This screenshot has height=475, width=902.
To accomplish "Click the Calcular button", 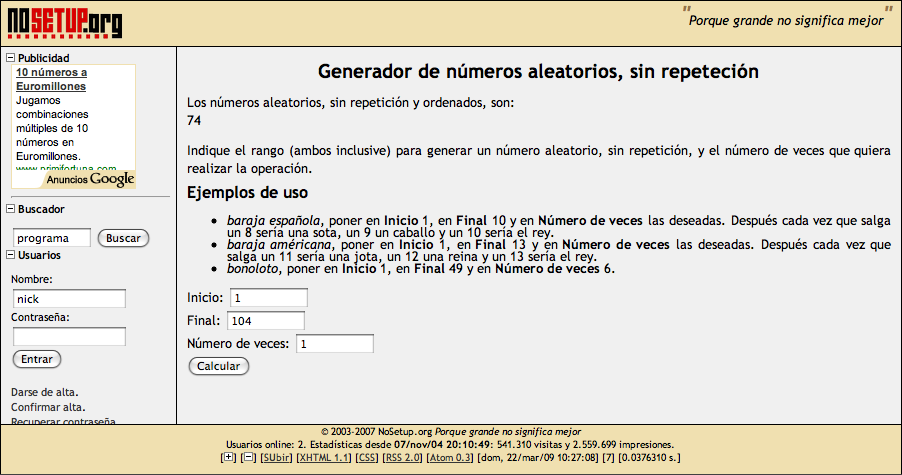I will (x=219, y=366).
